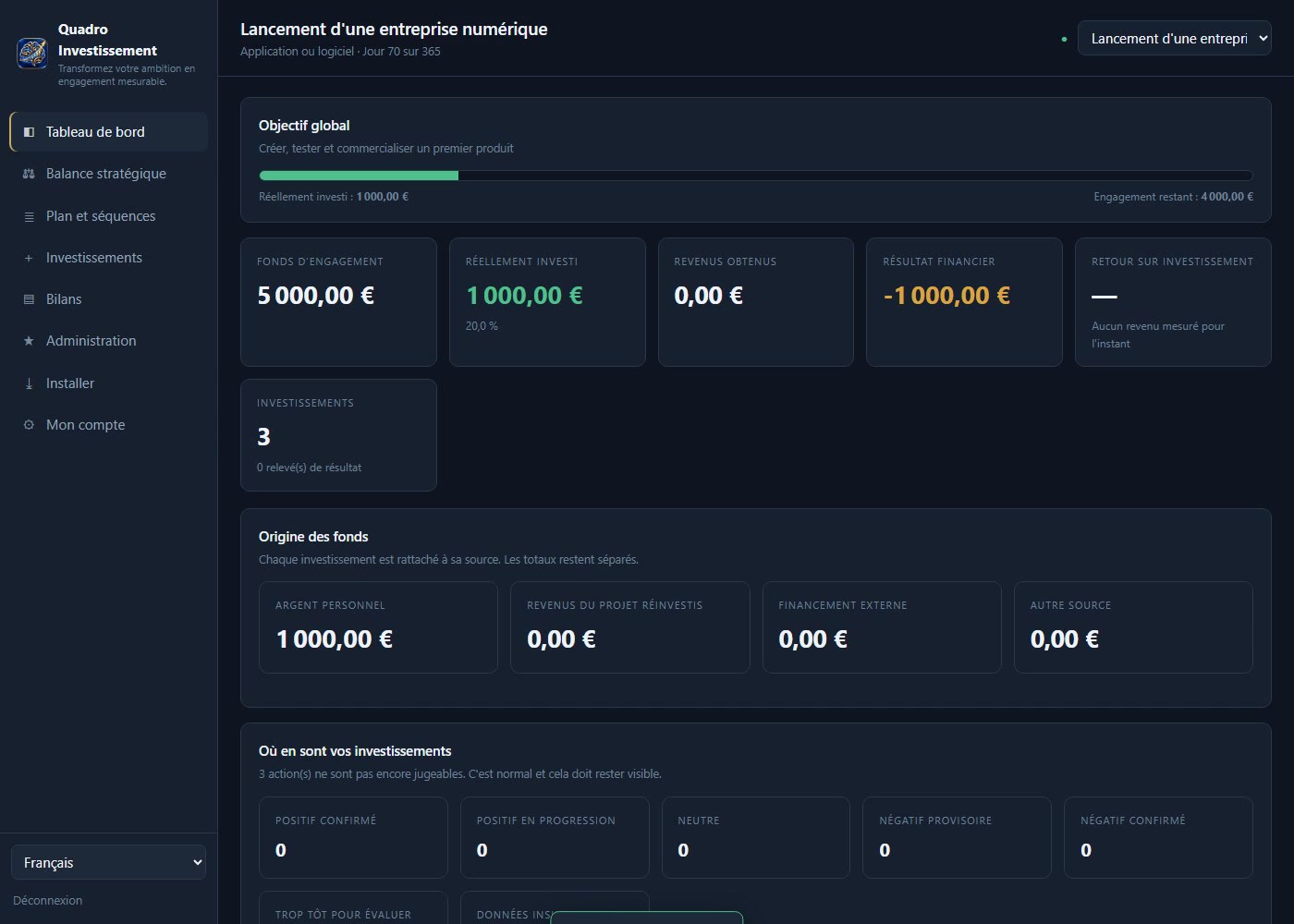Viewport: 1294px width, 924px height.
Task: Click 'Lancement d'une entreprise numérique' page title
Action: (x=394, y=30)
